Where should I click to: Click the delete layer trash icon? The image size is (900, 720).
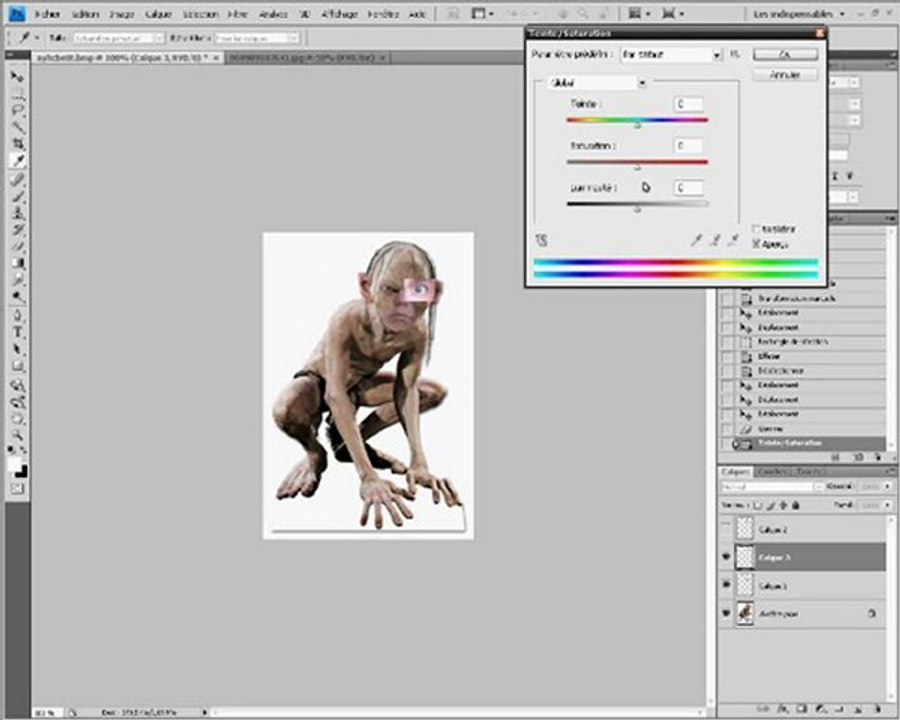[x=878, y=710]
